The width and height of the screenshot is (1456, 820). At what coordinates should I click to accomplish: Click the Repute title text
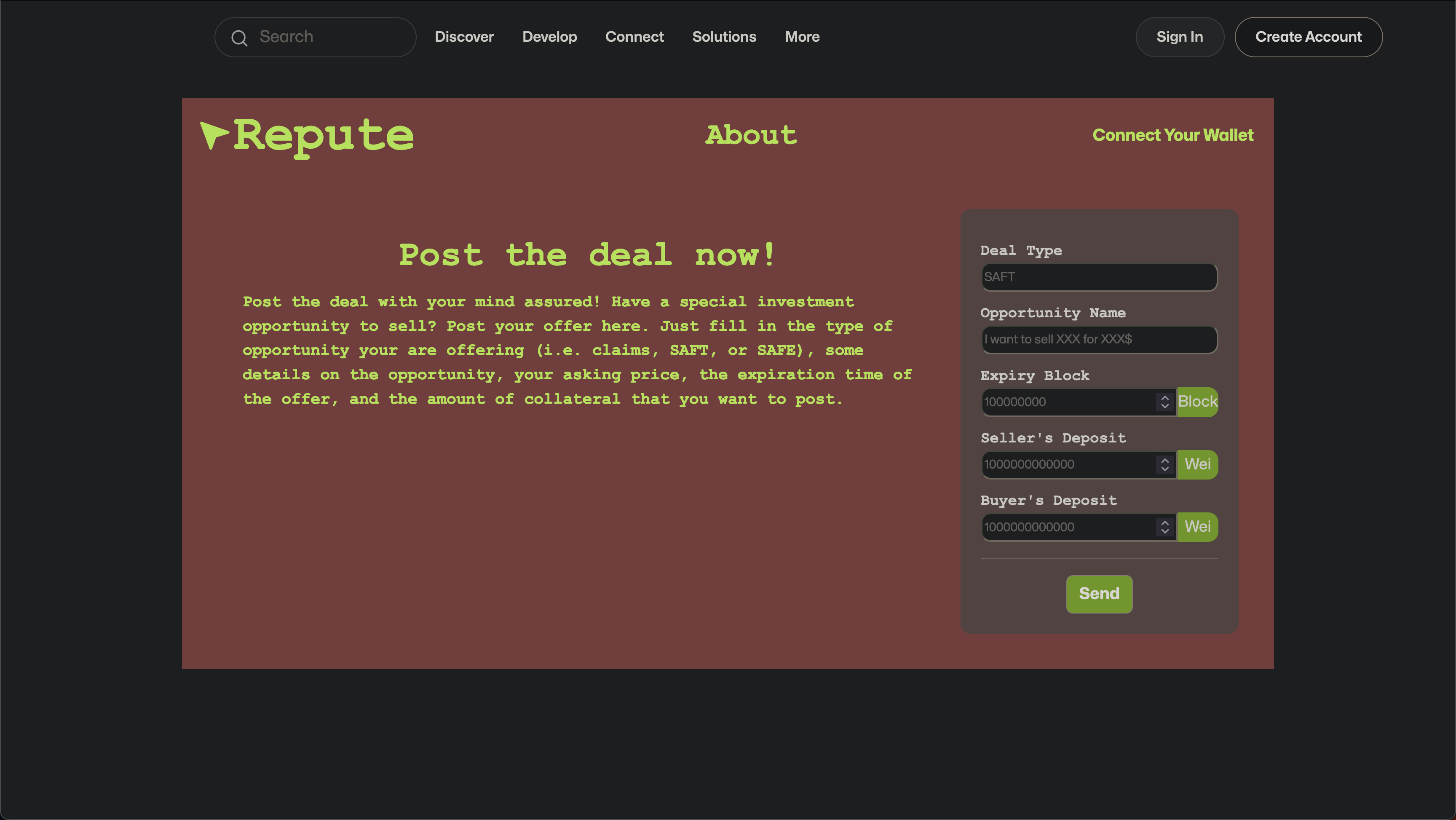pyautogui.click(x=323, y=136)
